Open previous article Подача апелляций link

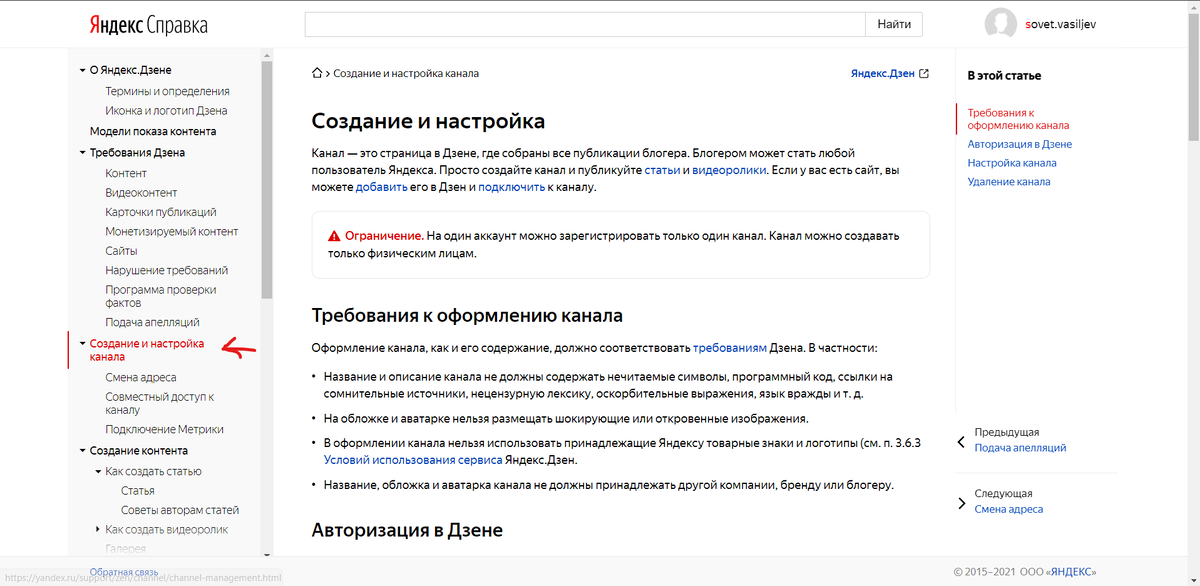(x=1020, y=448)
